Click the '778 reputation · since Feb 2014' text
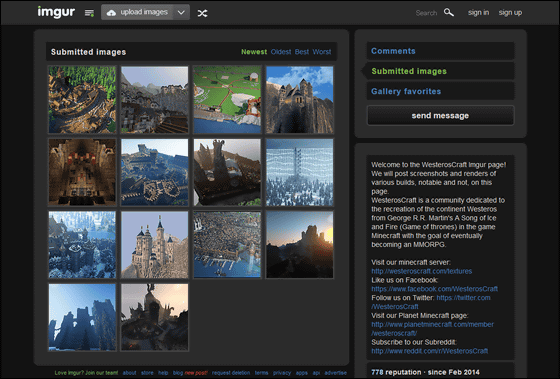This screenshot has width=560, height=379. click(x=425, y=372)
